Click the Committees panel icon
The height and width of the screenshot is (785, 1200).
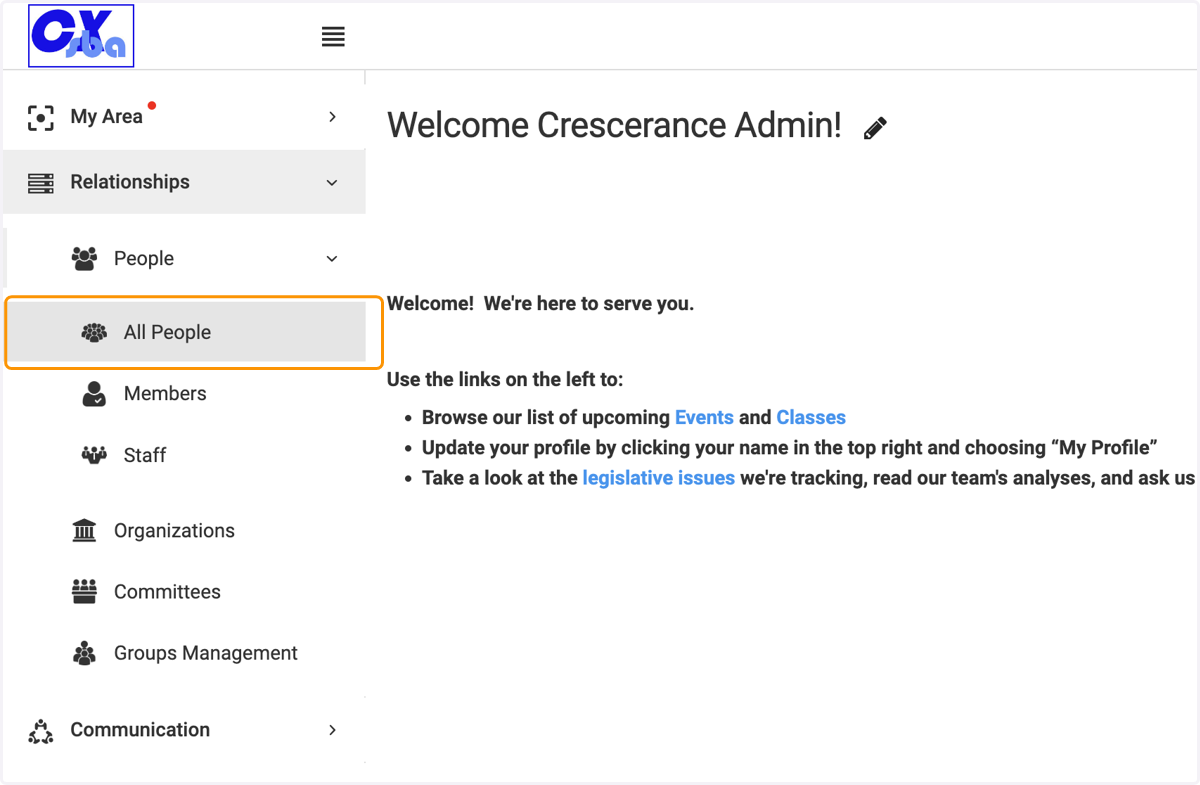point(84,592)
